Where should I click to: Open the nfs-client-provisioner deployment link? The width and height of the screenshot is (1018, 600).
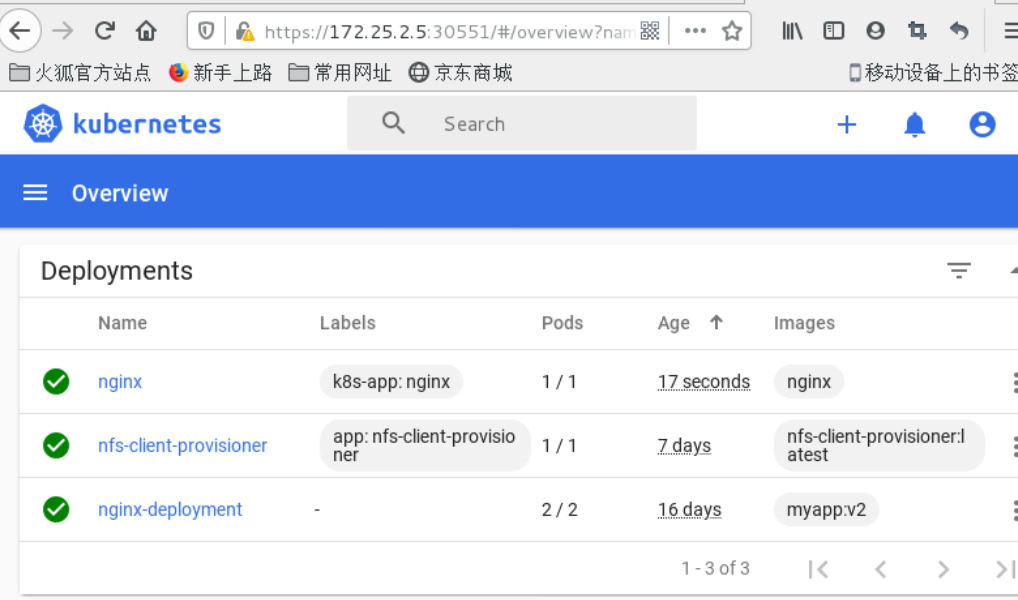pyautogui.click(x=182, y=446)
